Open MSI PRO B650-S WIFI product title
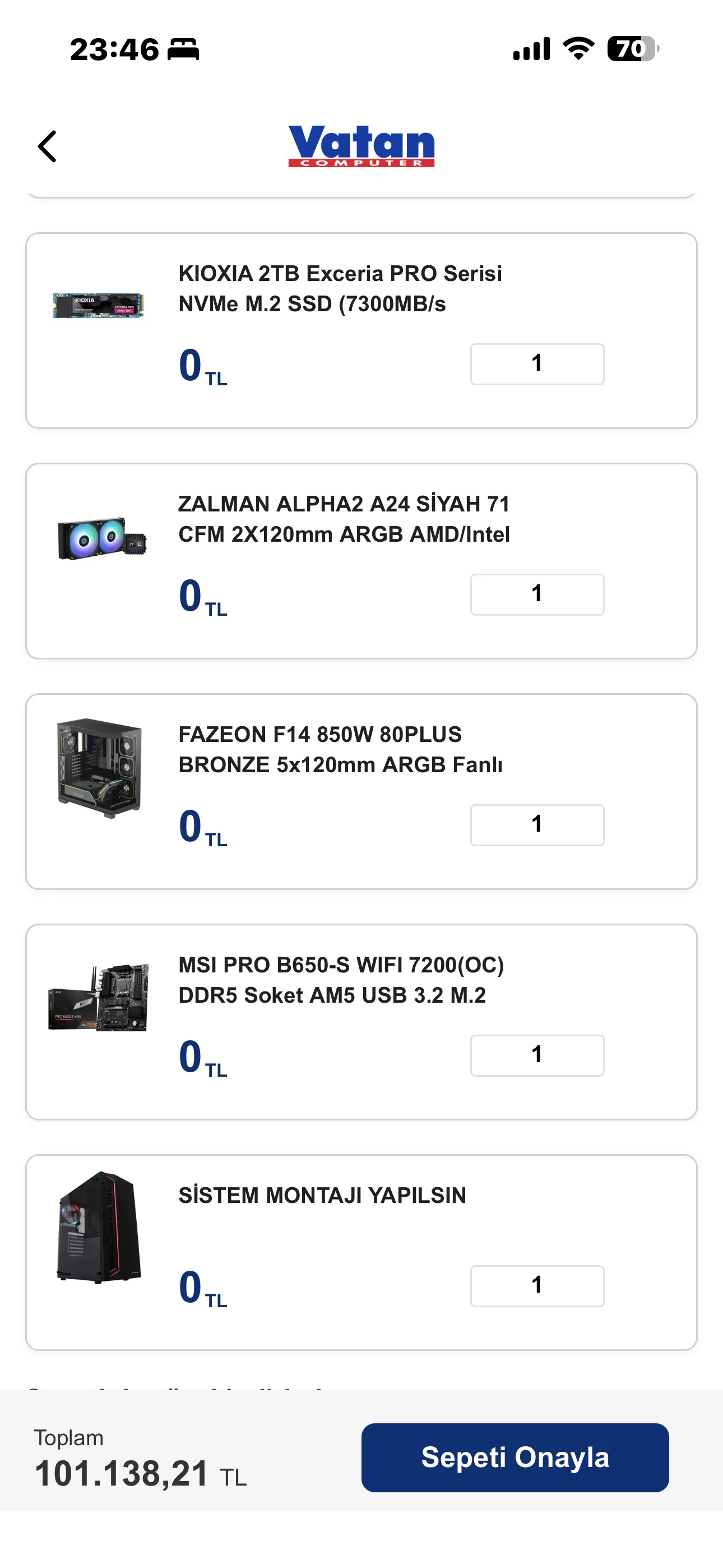Viewport: 723px width, 1568px height. (341, 979)
